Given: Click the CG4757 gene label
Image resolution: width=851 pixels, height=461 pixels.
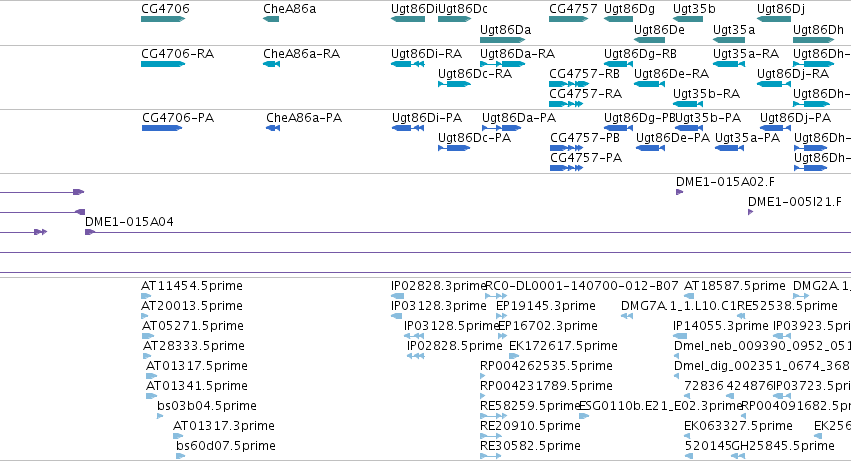Looking at the screenshot, I should pos(573,9).
